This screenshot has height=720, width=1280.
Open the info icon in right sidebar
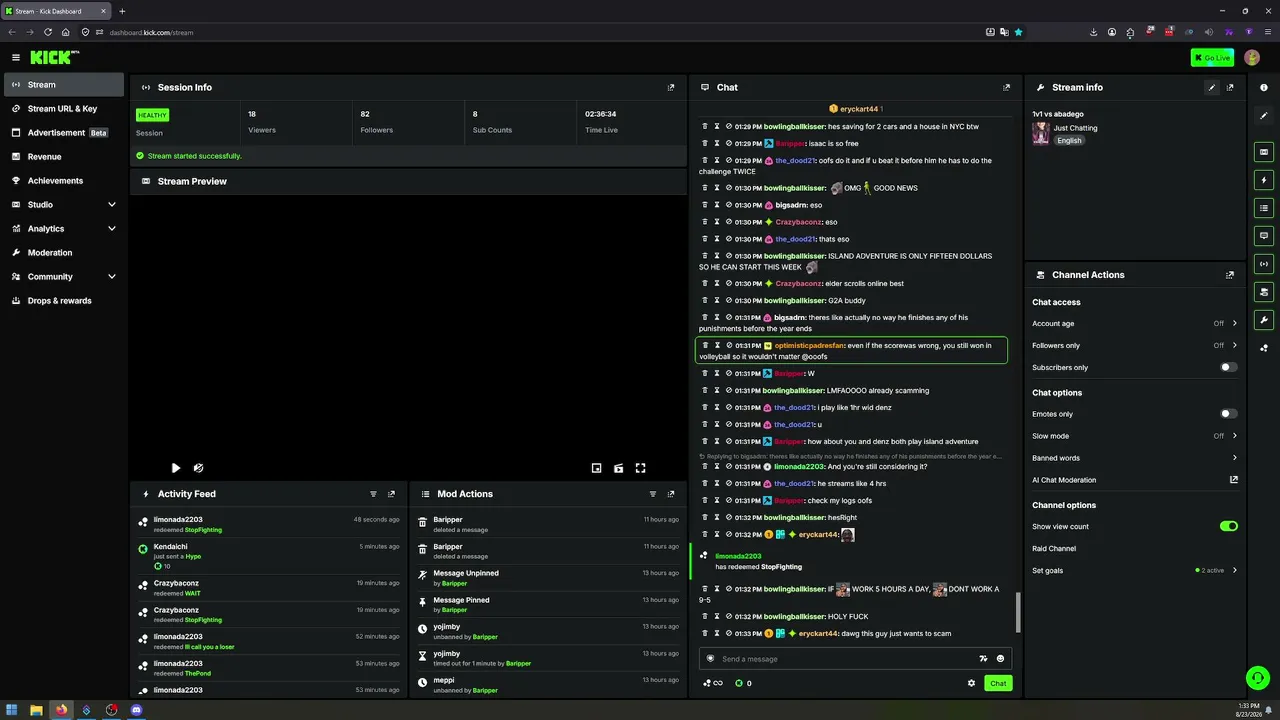1264,88
